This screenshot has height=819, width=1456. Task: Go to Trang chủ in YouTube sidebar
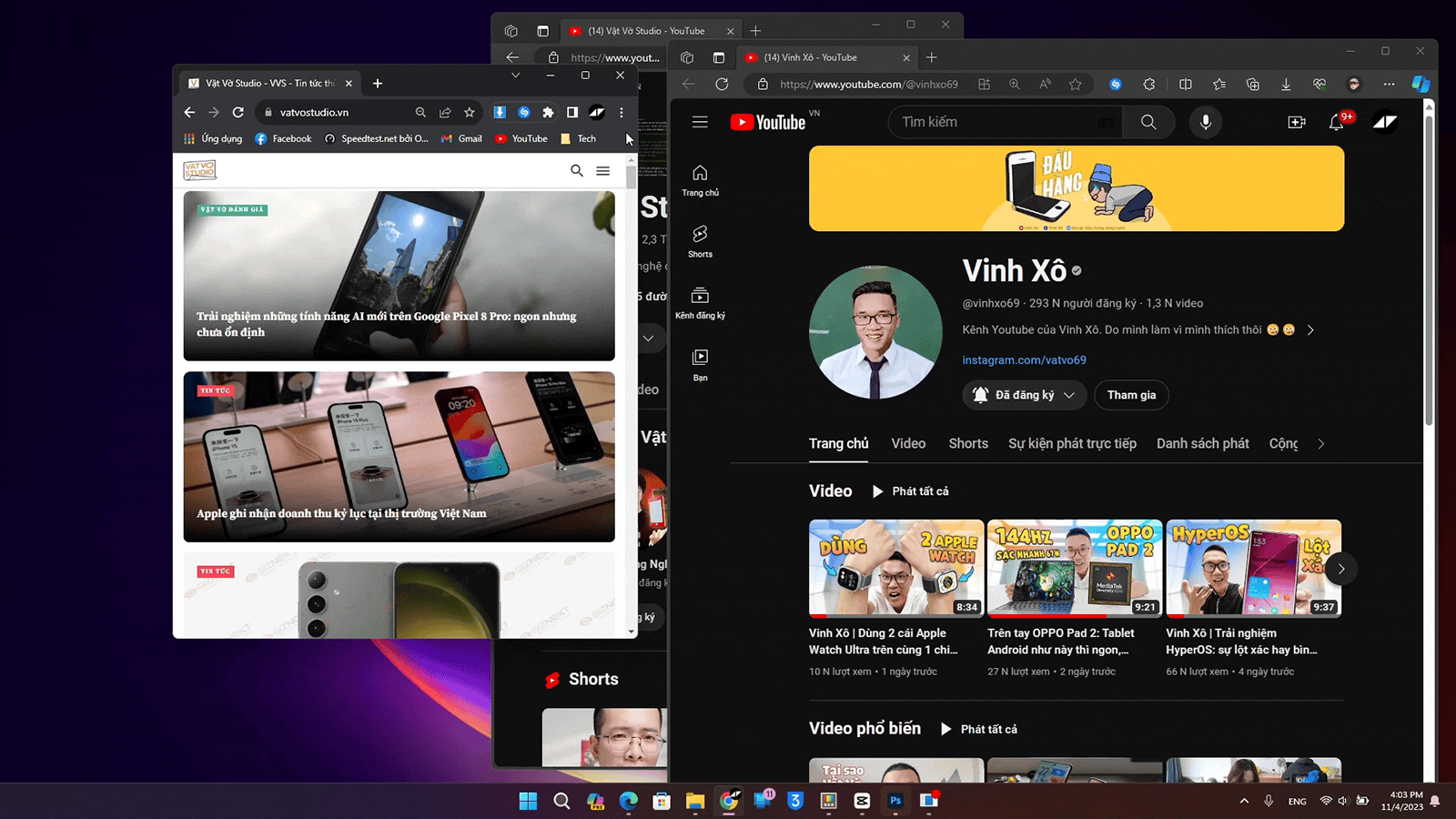[700, 180]
